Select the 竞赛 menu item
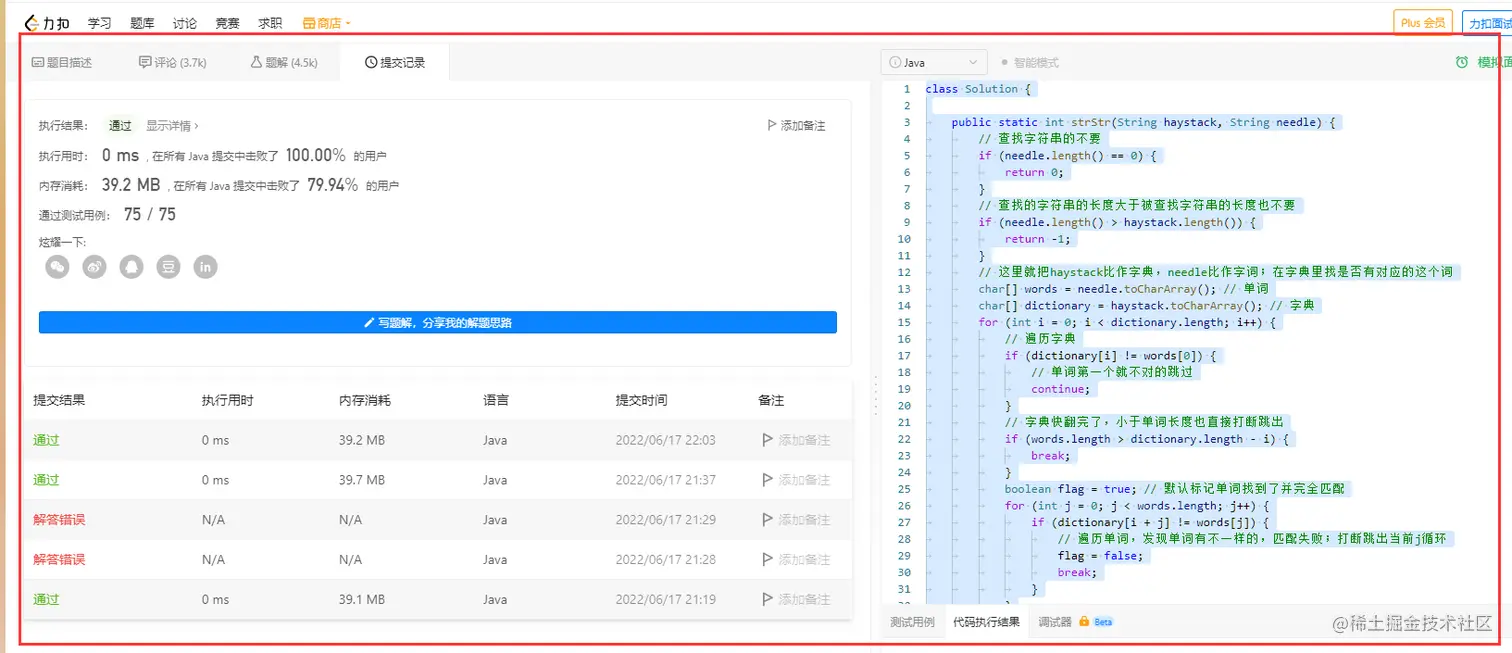Image resolution: width=1512 pixels, height=653 pixels. (227, 21)
